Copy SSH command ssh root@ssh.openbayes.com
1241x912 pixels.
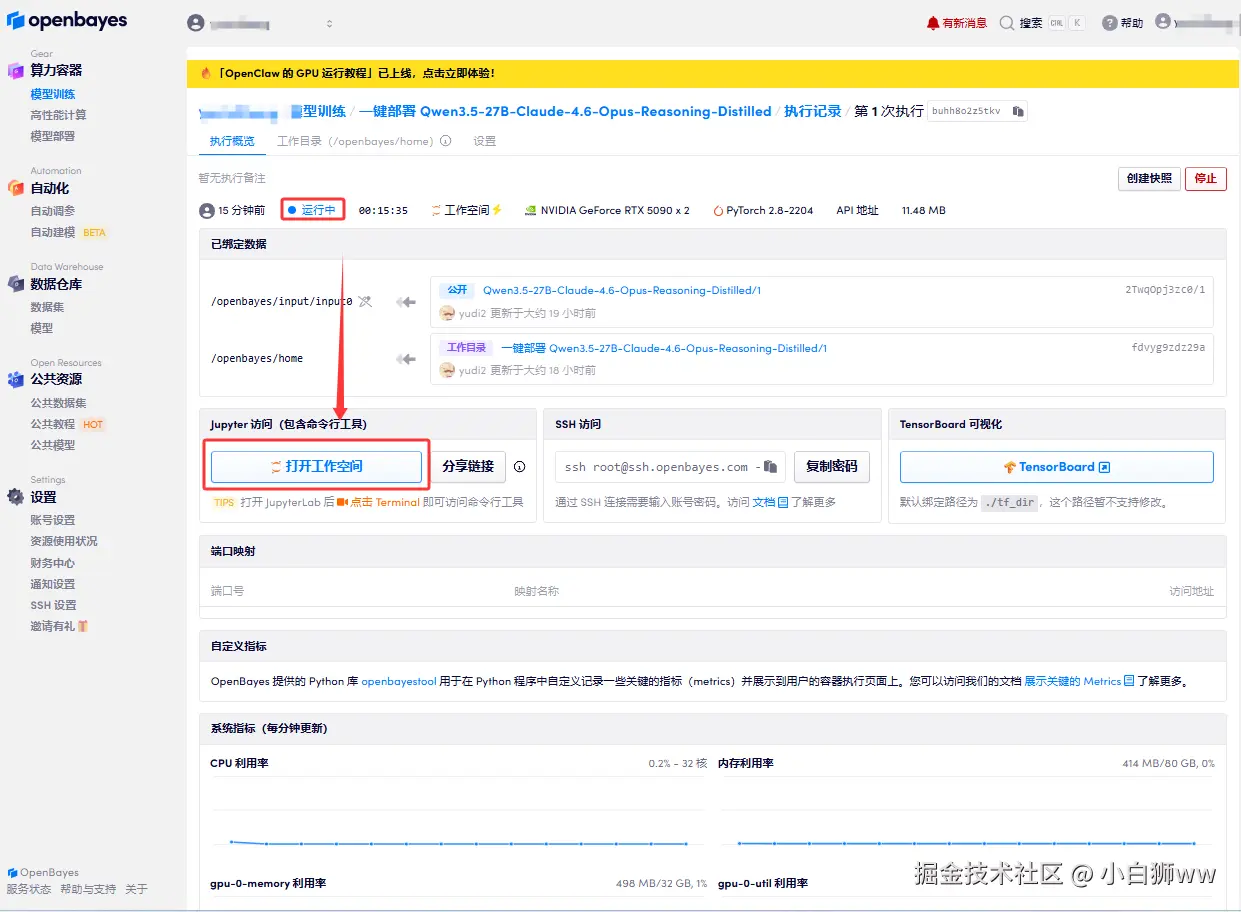771,466
